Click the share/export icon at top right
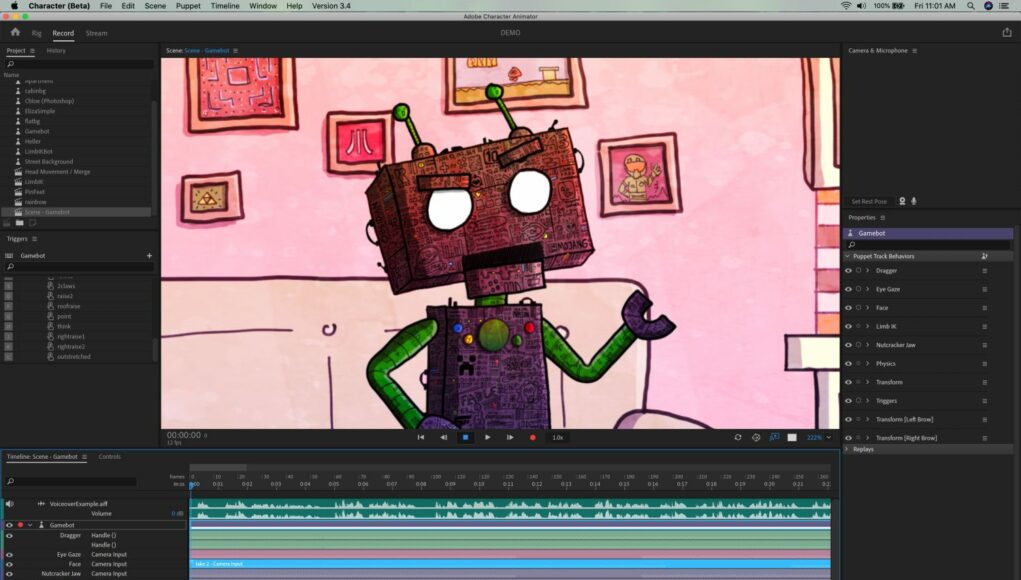The width and height of the screenshot is (1021, 580). coord(1007,33)
